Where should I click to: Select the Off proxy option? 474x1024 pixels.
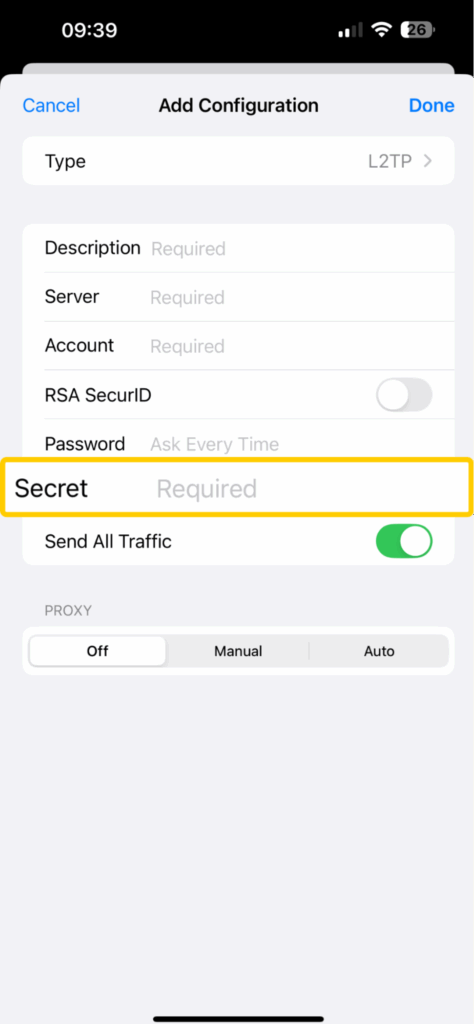pos(97,651)
